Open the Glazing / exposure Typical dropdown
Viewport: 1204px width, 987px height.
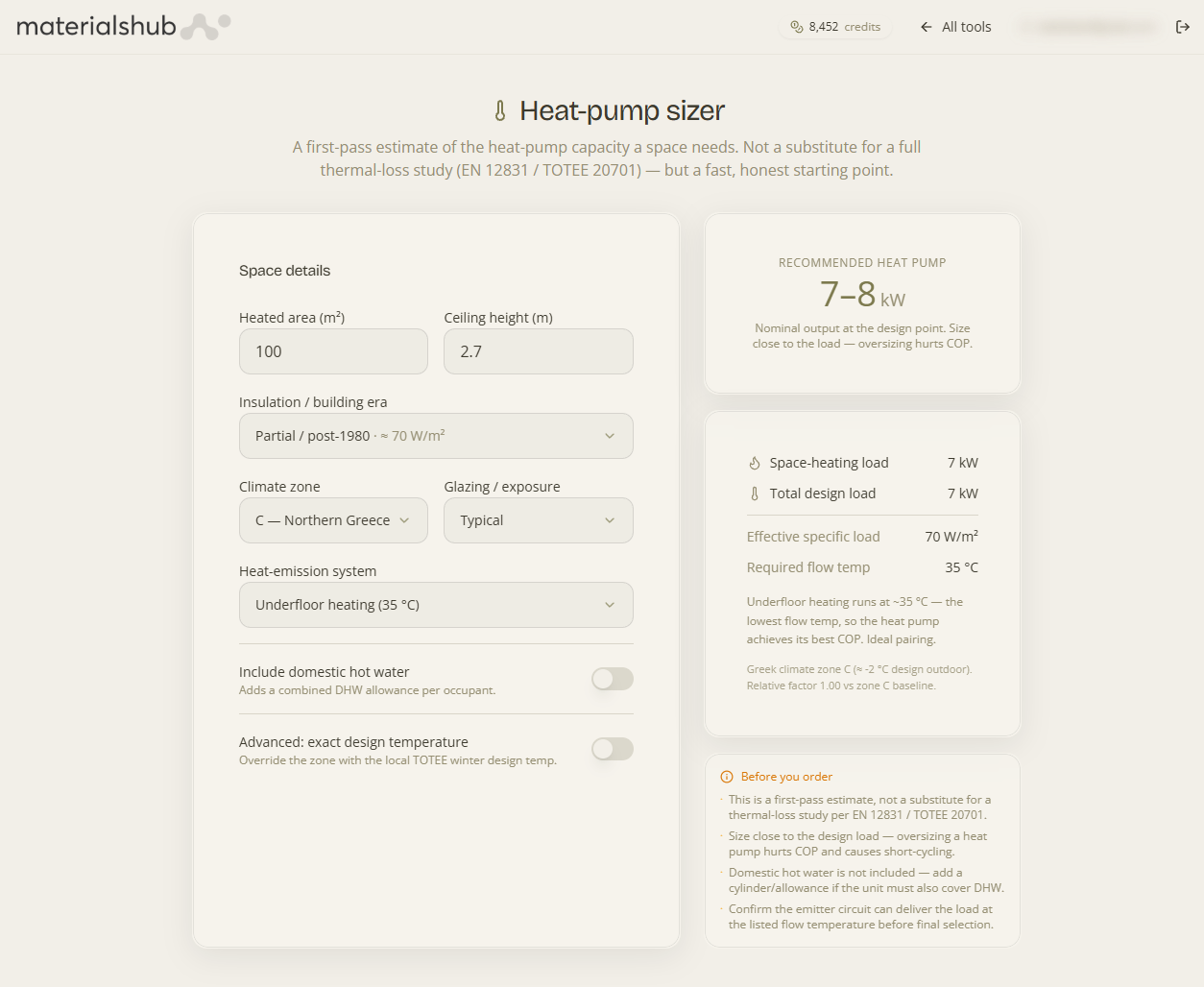539,520
